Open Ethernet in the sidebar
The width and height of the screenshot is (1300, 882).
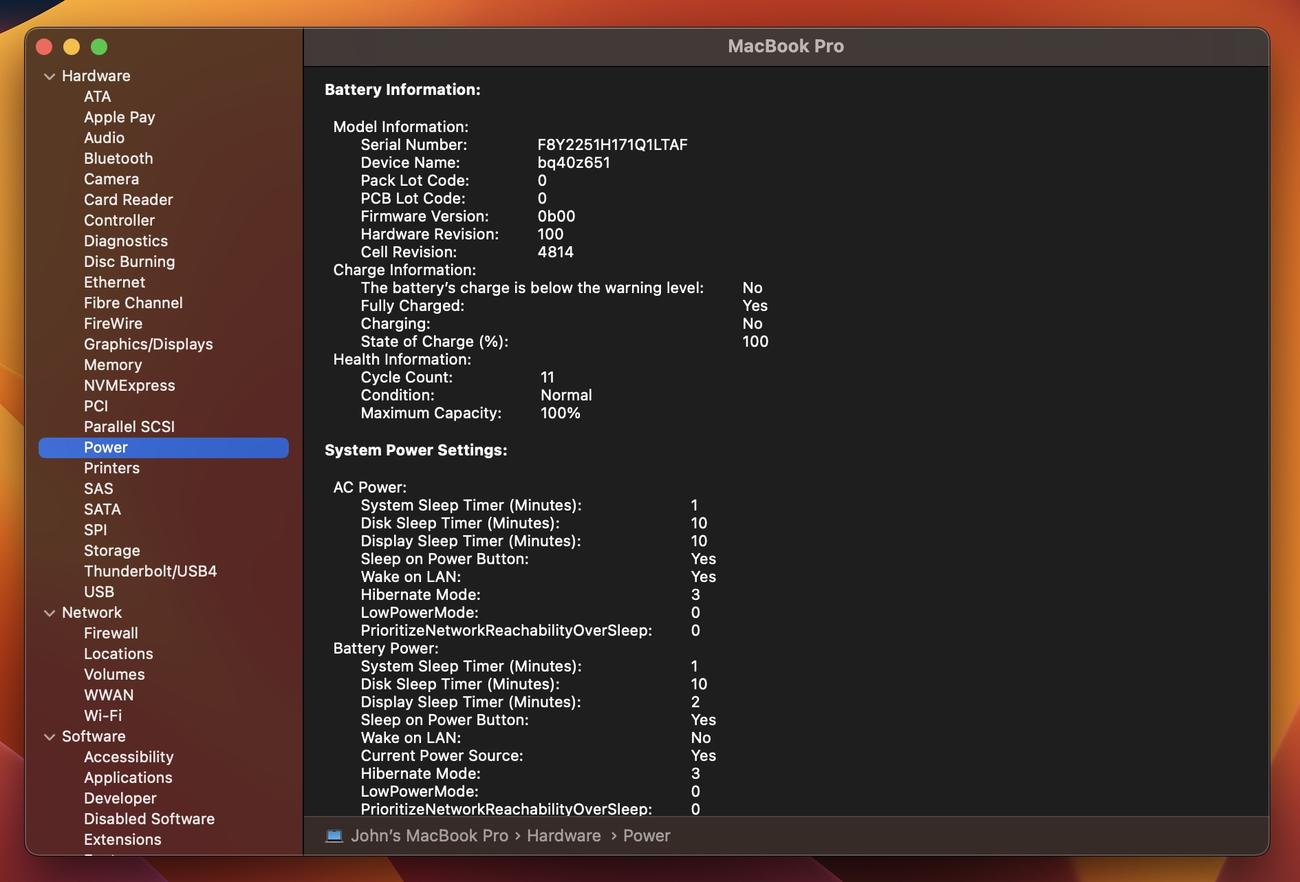tap(114, 283)
